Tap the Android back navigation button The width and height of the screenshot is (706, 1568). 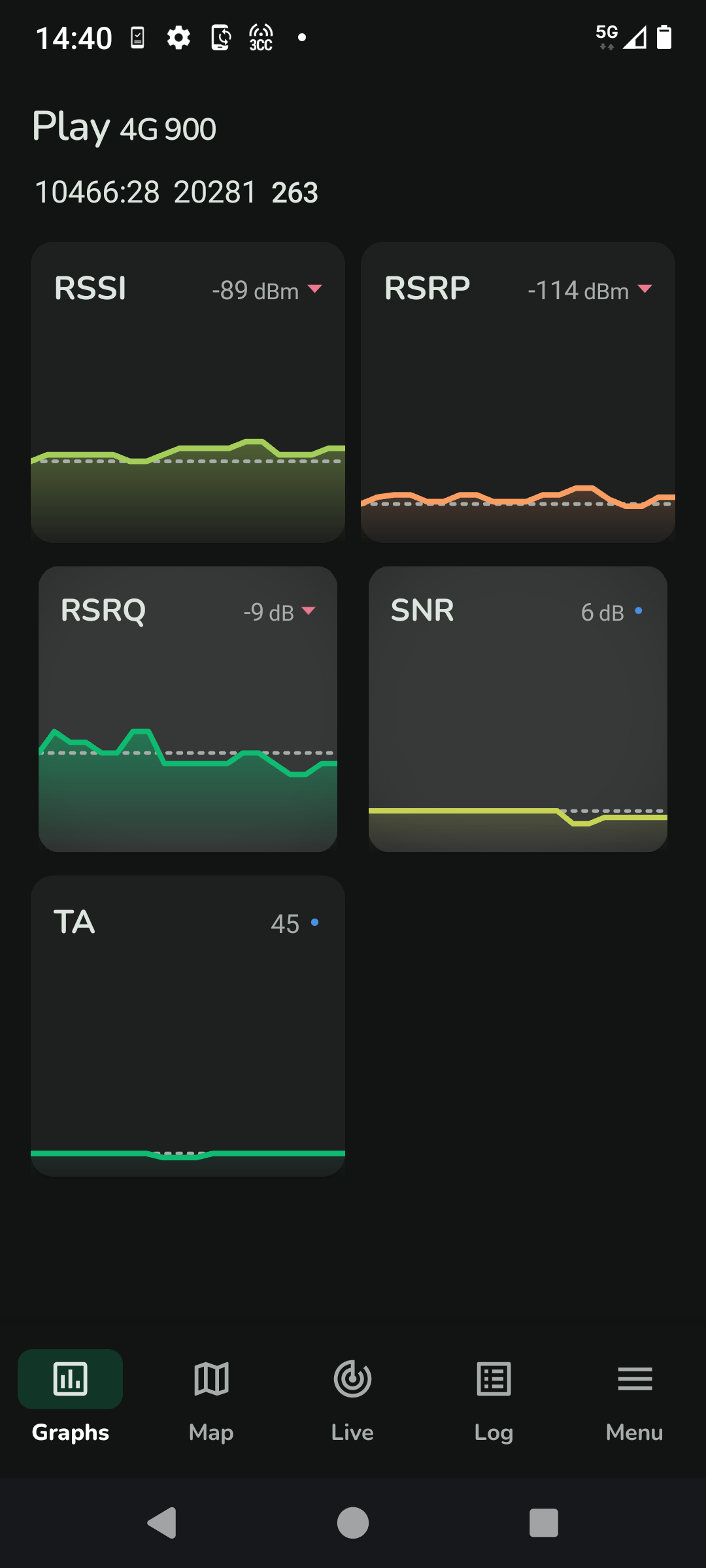162,1523
